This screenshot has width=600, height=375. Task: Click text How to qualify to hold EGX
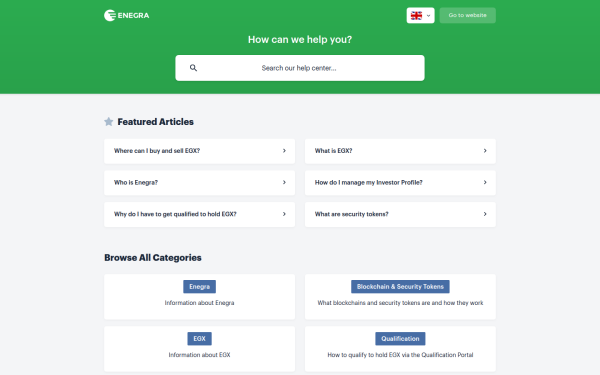point(400,355)
